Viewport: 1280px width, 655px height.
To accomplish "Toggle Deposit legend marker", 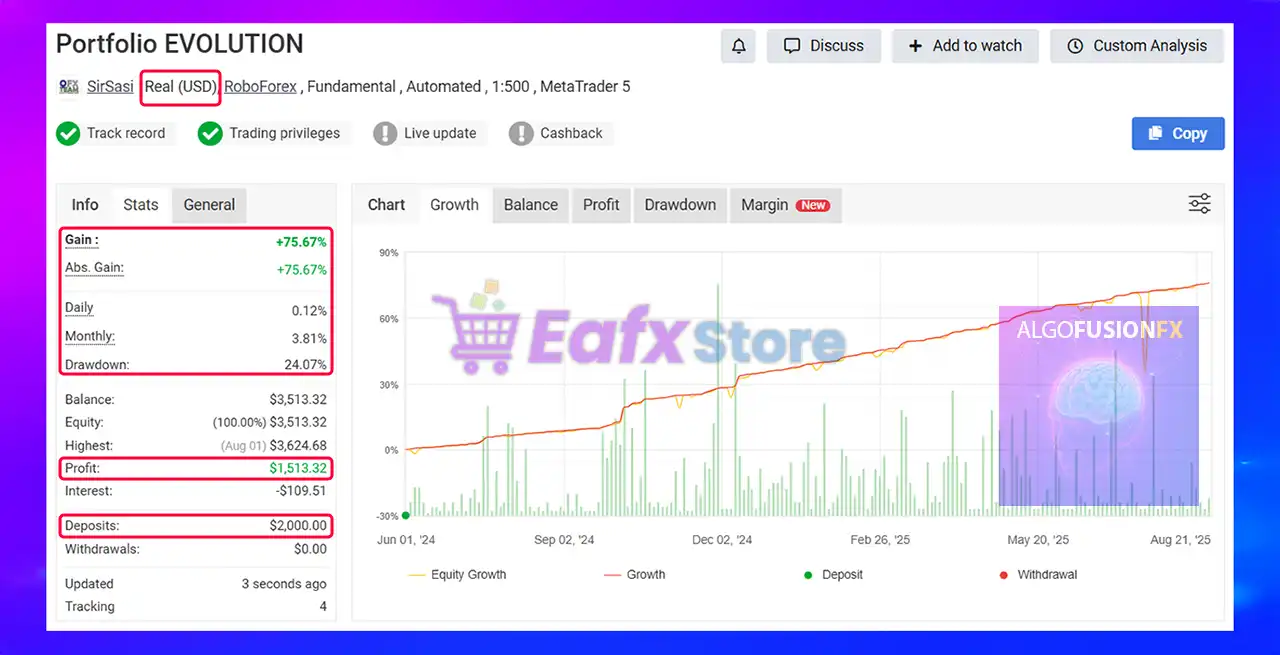I will [x=833, y=575].
